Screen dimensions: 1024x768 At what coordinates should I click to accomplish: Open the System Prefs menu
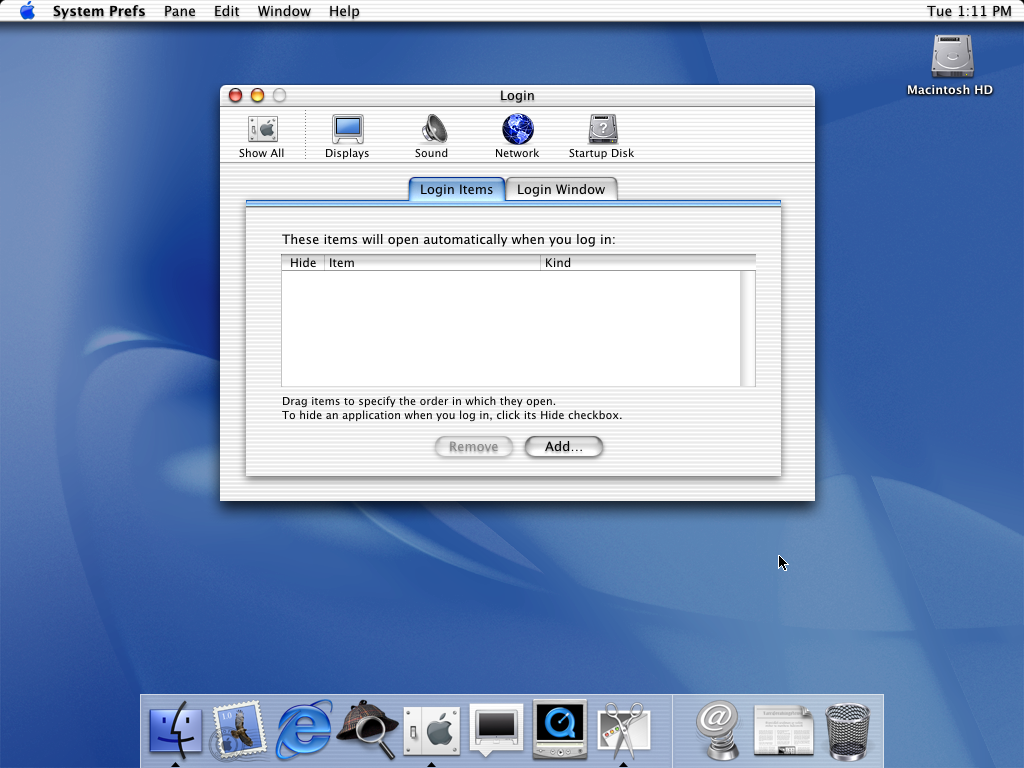point(99,11)
